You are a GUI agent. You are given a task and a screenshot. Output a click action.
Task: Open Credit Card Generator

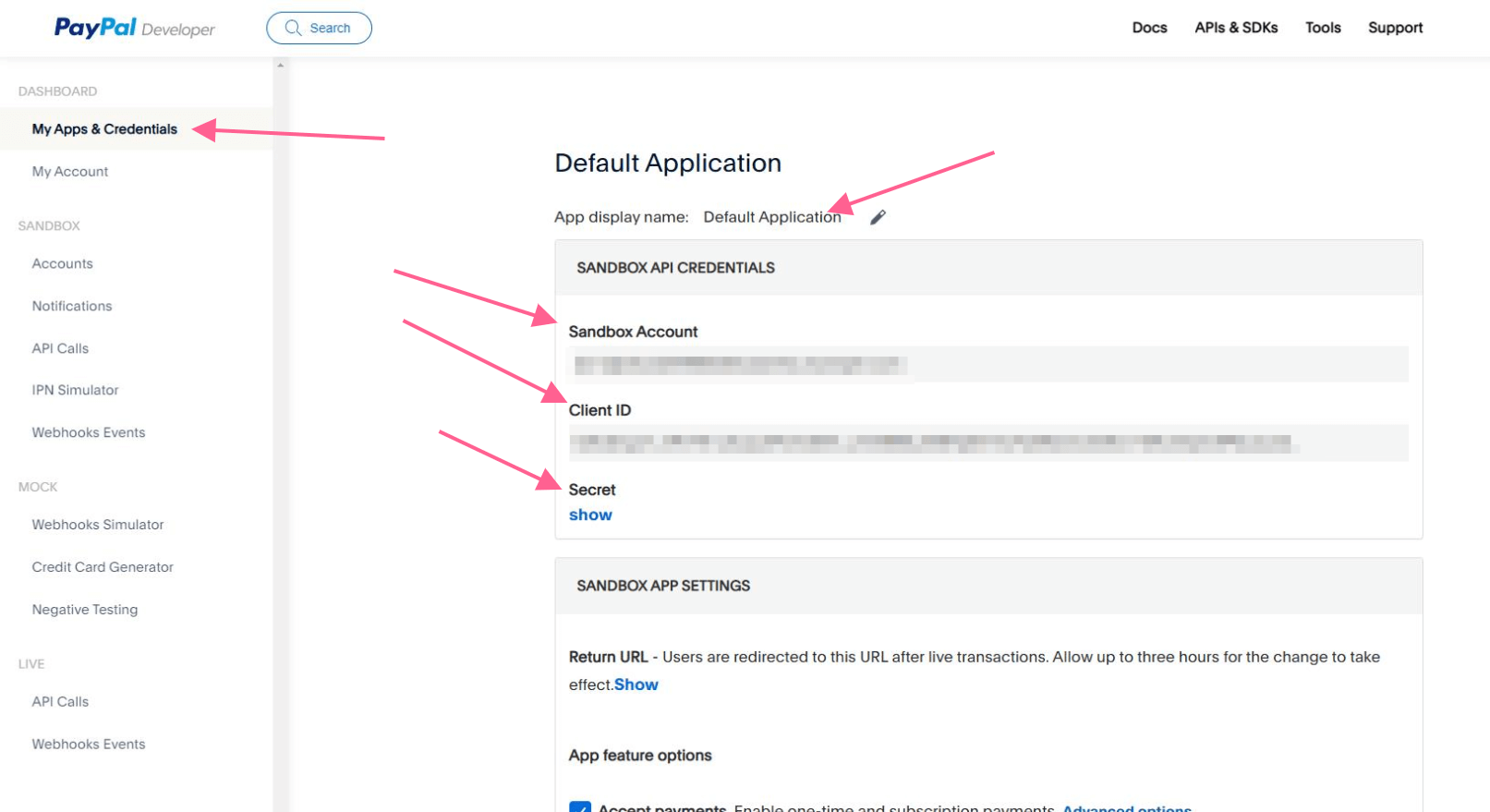103,567
